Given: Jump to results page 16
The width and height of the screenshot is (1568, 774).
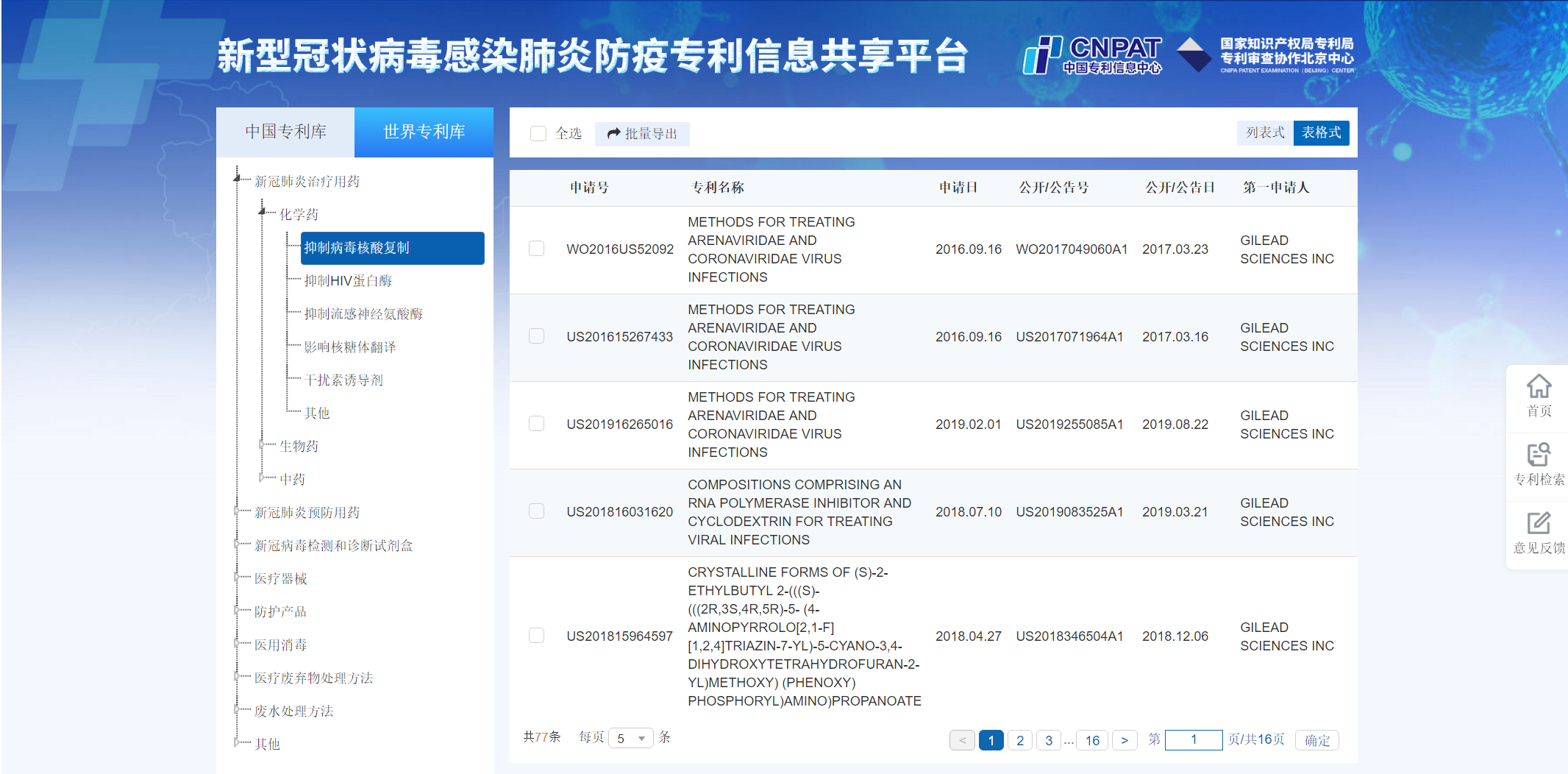Looking at the screenshot, I should tap(1092, 740).
